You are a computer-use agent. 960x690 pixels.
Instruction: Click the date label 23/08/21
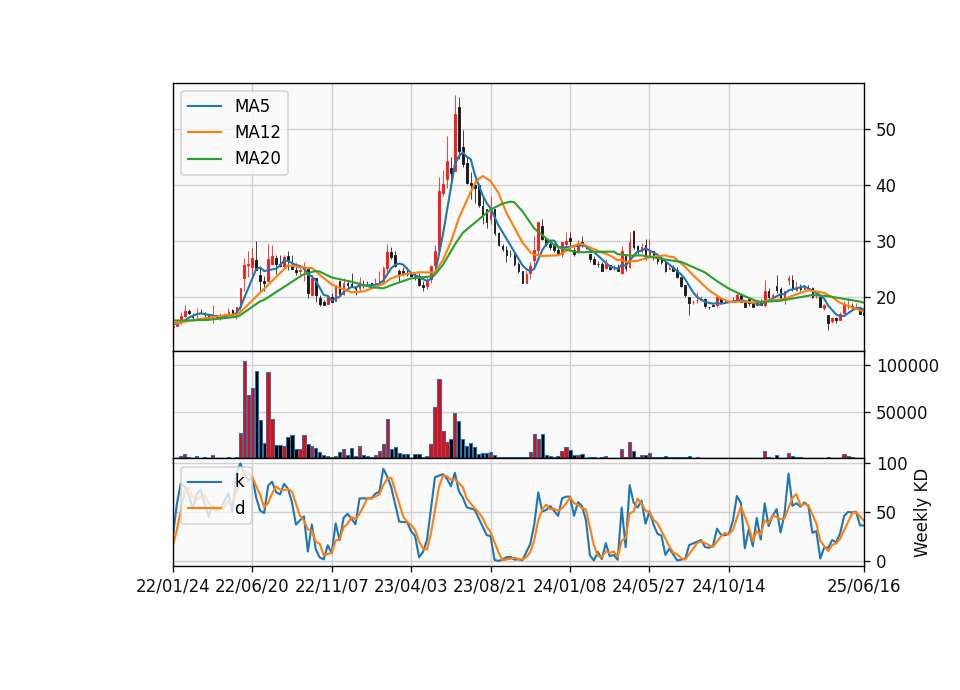click(490, 587)
